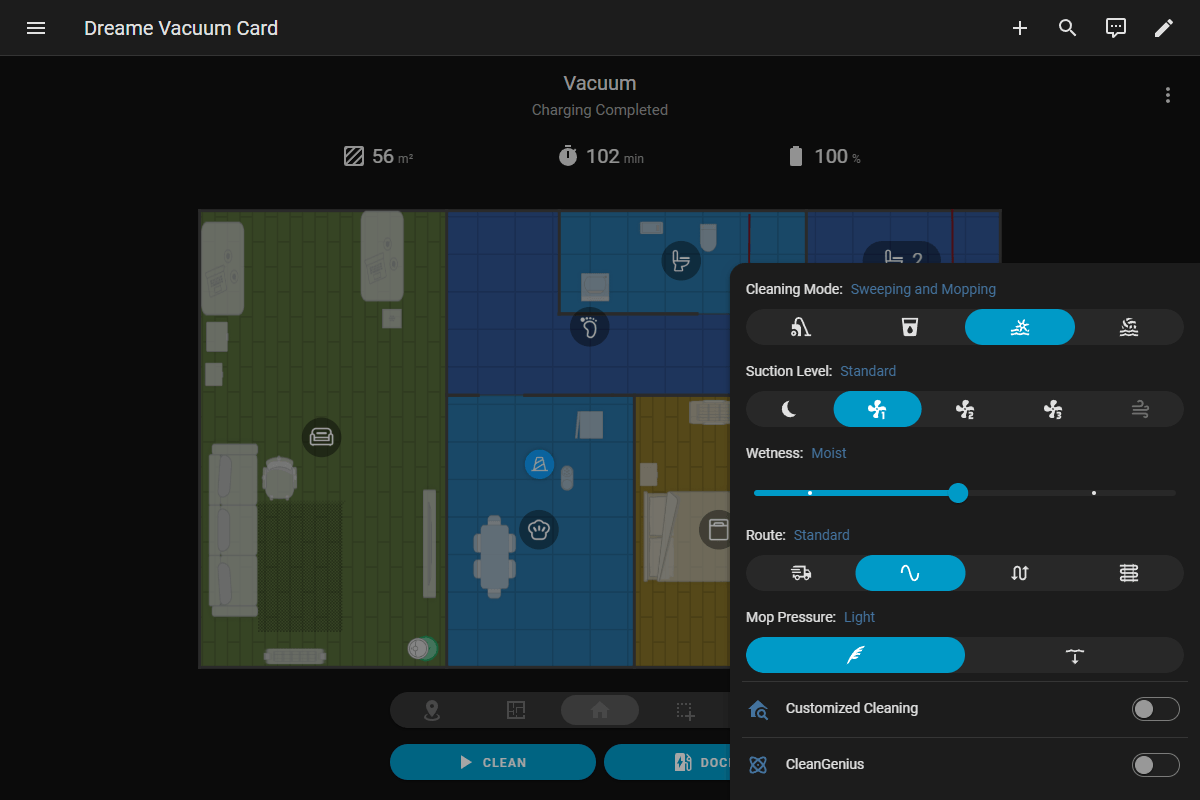Set suction to quiet moon level
This screenshot has width=1200, height=800.
[790, 409]
